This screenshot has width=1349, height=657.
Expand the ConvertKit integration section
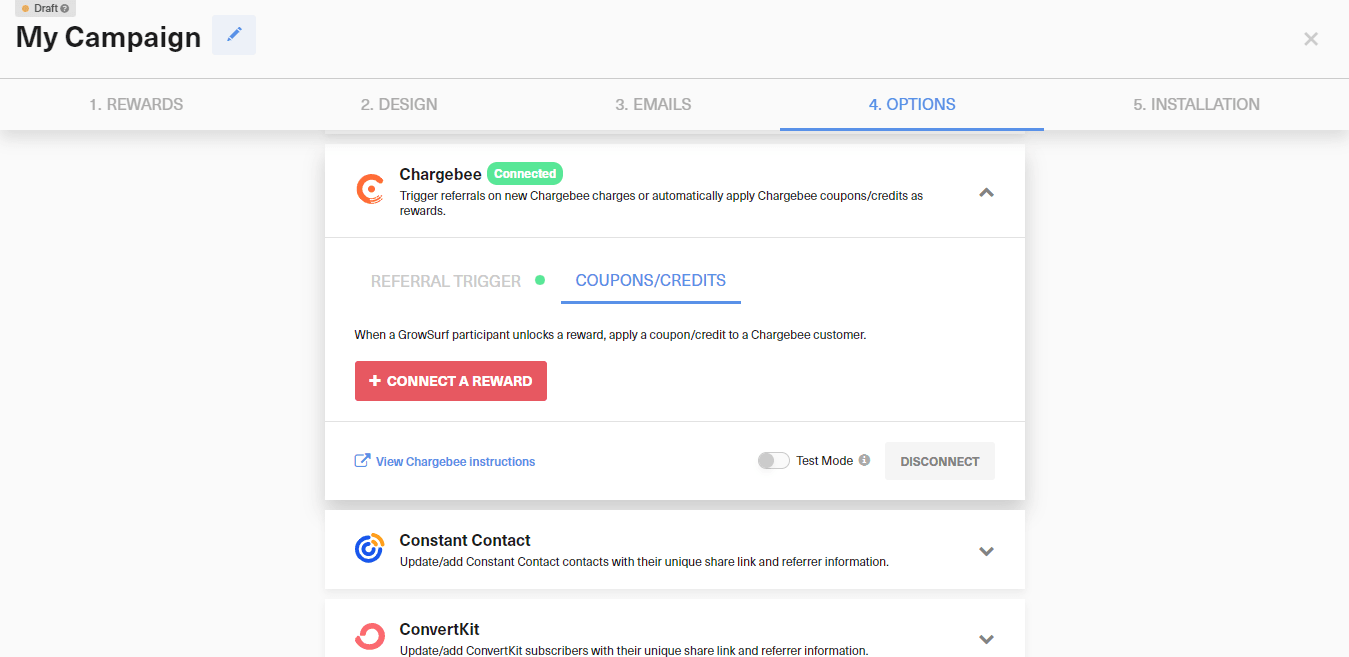[x=986, y=639]
